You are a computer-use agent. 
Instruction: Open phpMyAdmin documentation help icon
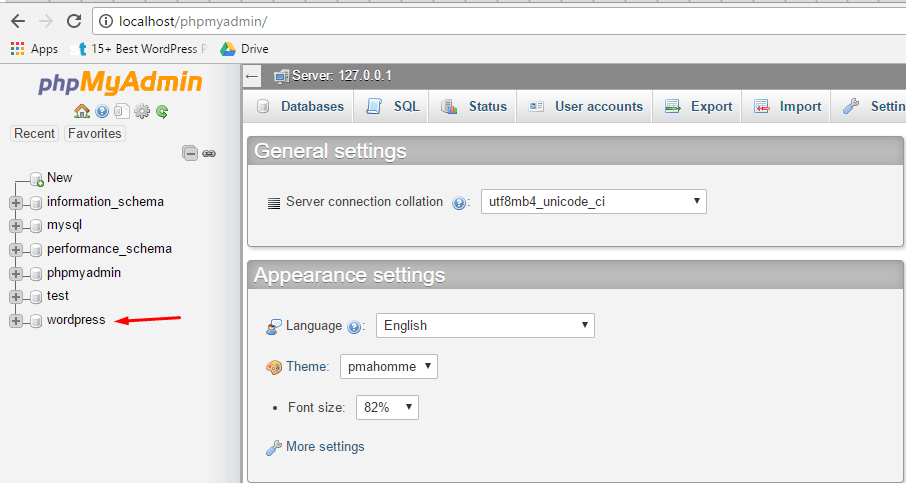coord(102,112)
